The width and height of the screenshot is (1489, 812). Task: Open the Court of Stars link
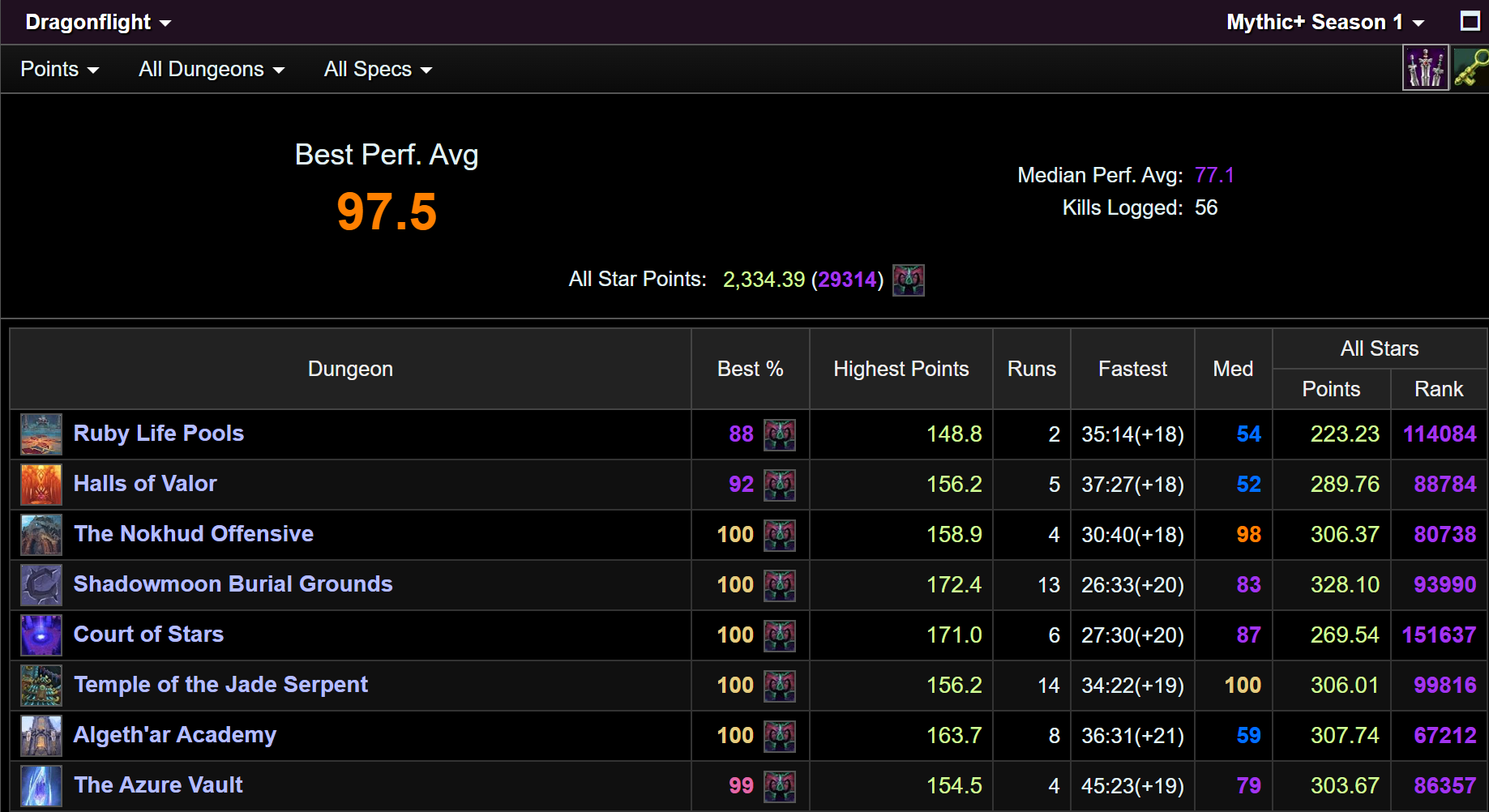[149, 635]
